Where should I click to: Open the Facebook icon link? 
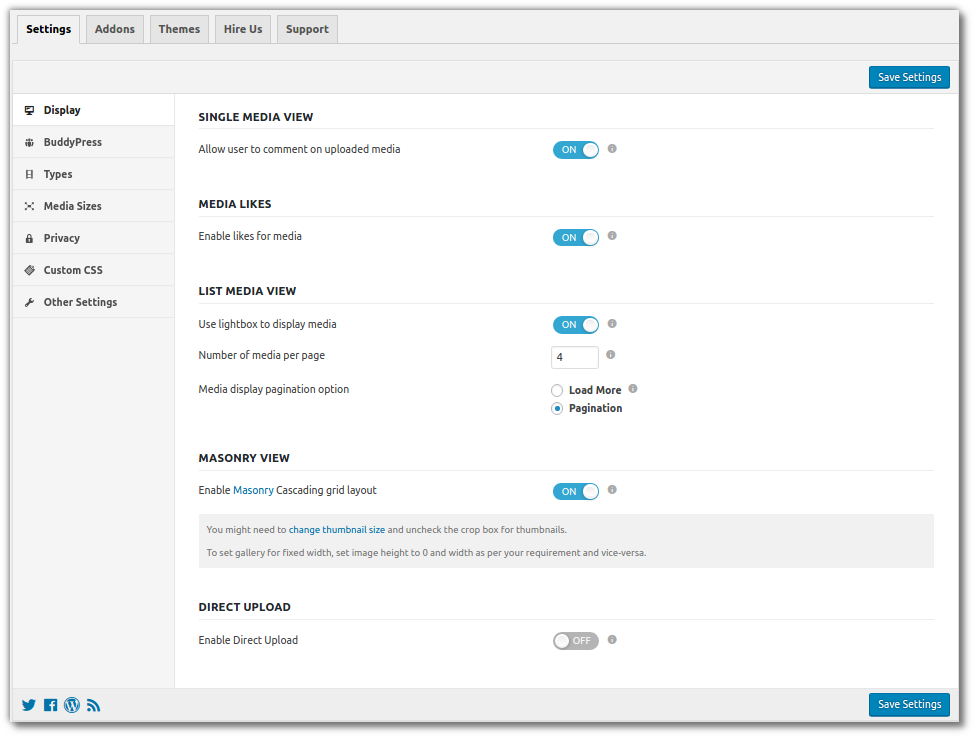point(51,705)
